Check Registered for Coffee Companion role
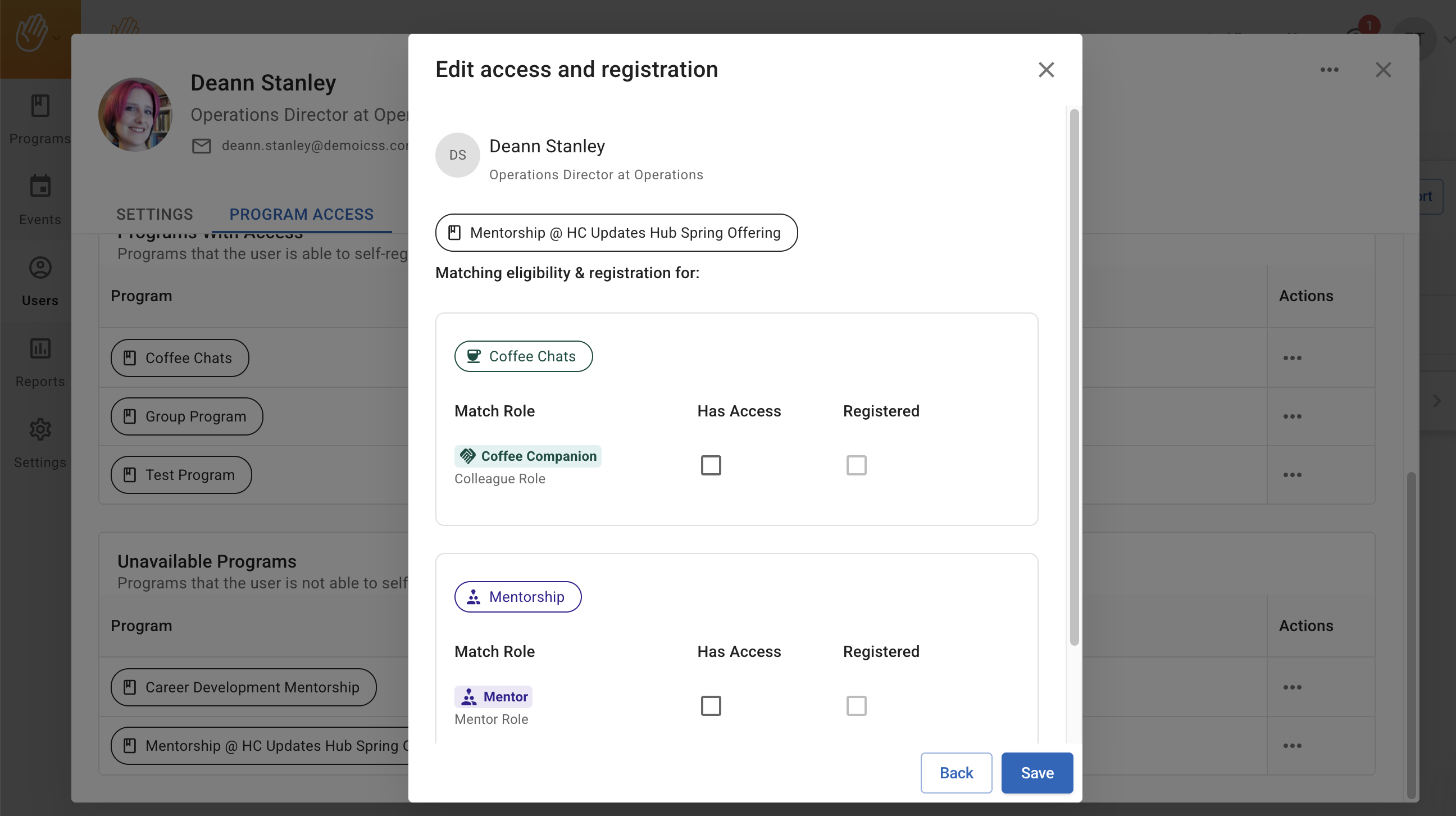This screenshot has width=1456, height=816. [856, 465]
